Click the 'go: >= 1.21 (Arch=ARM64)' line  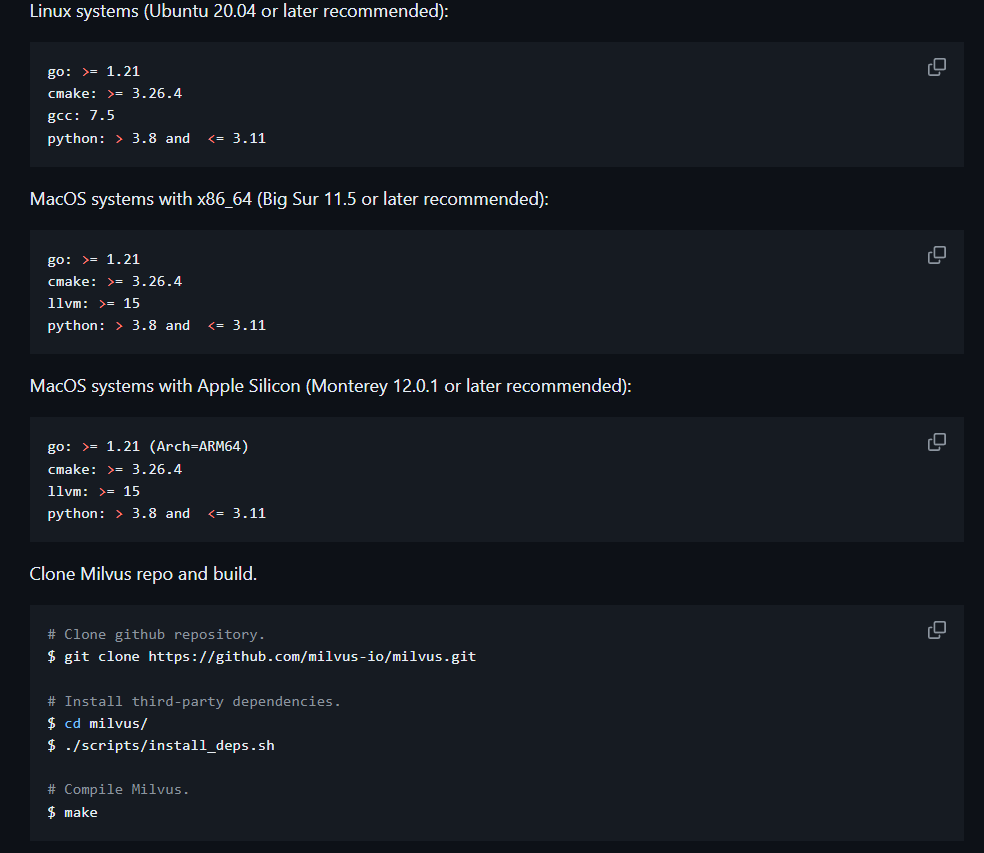[x=148, y=446]
